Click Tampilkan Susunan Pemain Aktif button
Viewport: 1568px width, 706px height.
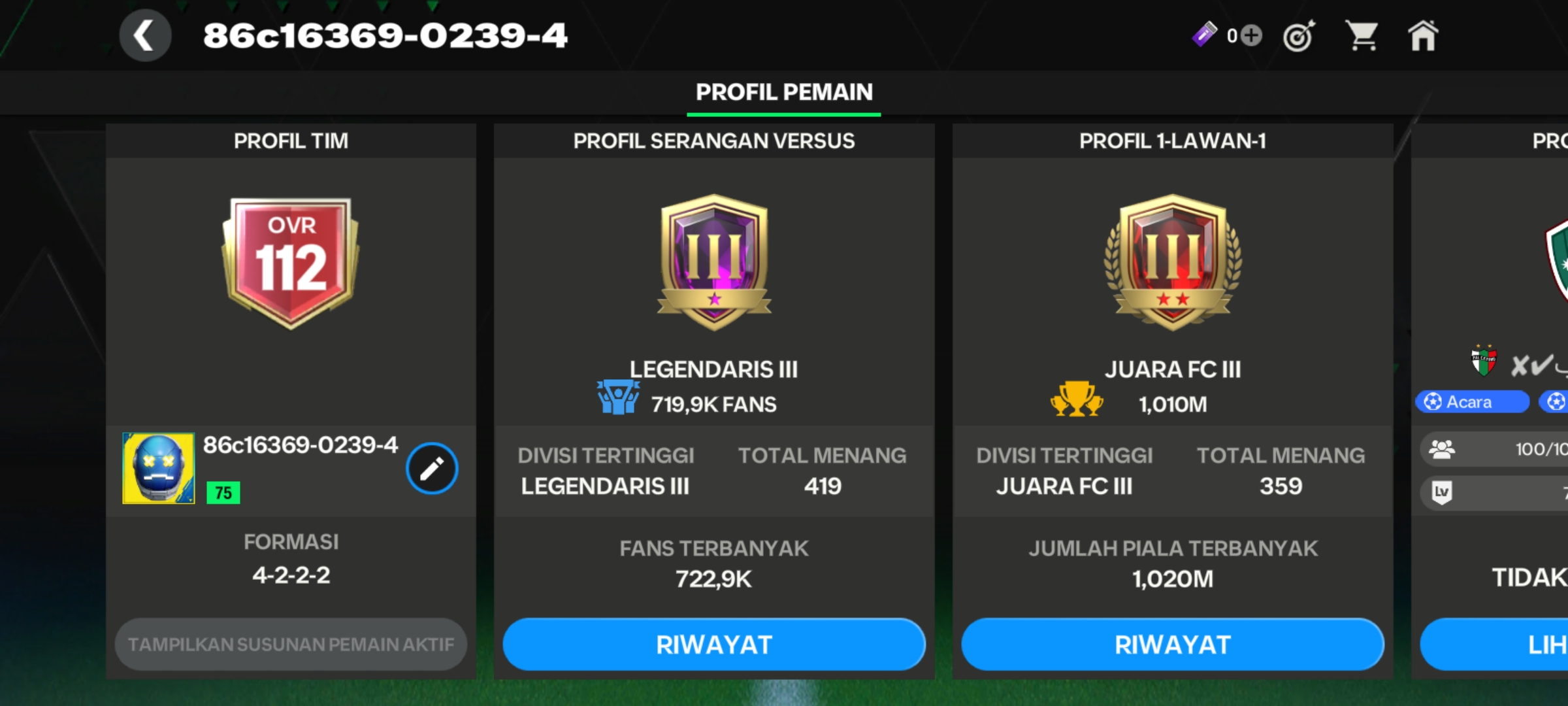pyautogui.click(x=291, y=645)
